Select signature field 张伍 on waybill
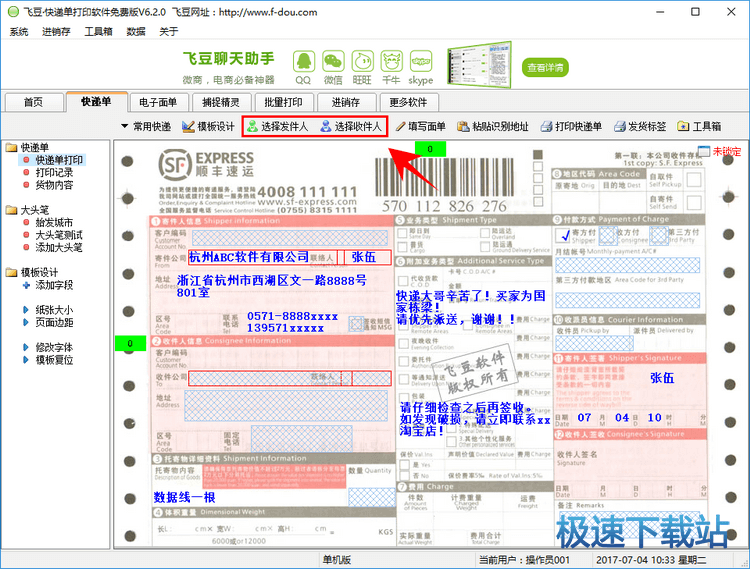 tap(662, 378)
